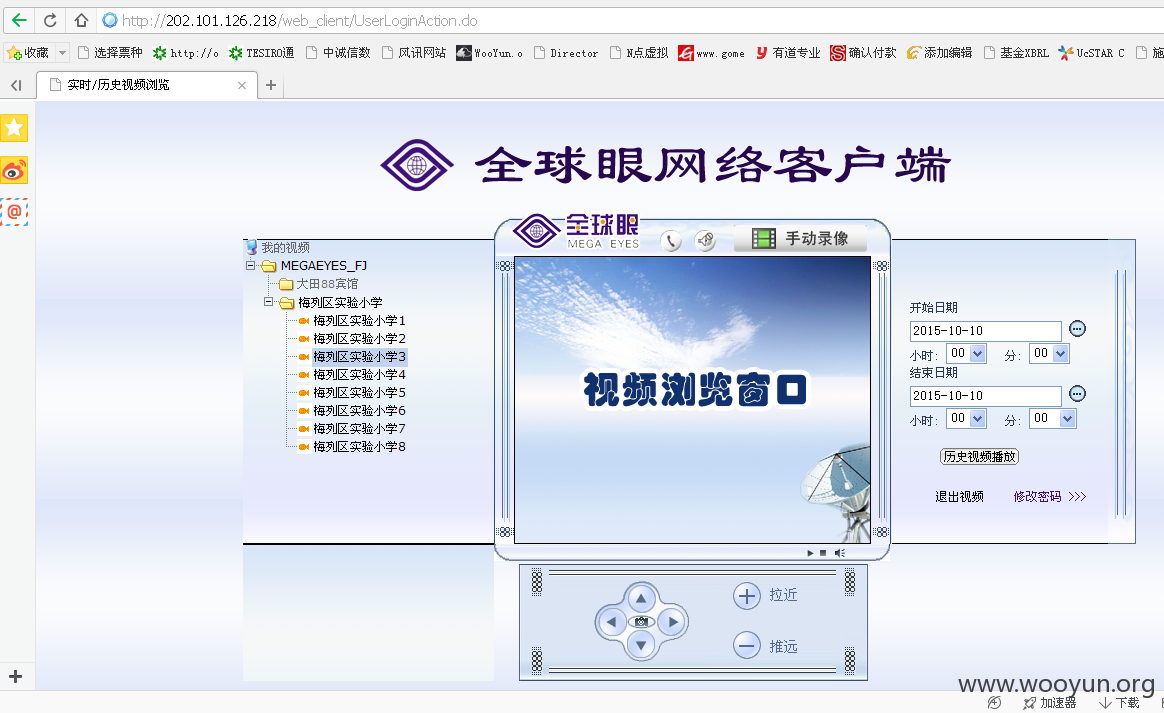Select 大田88宾馆 folder in tree
Viewport: 1164px width, 713px height.
click(x=327, y=284)
